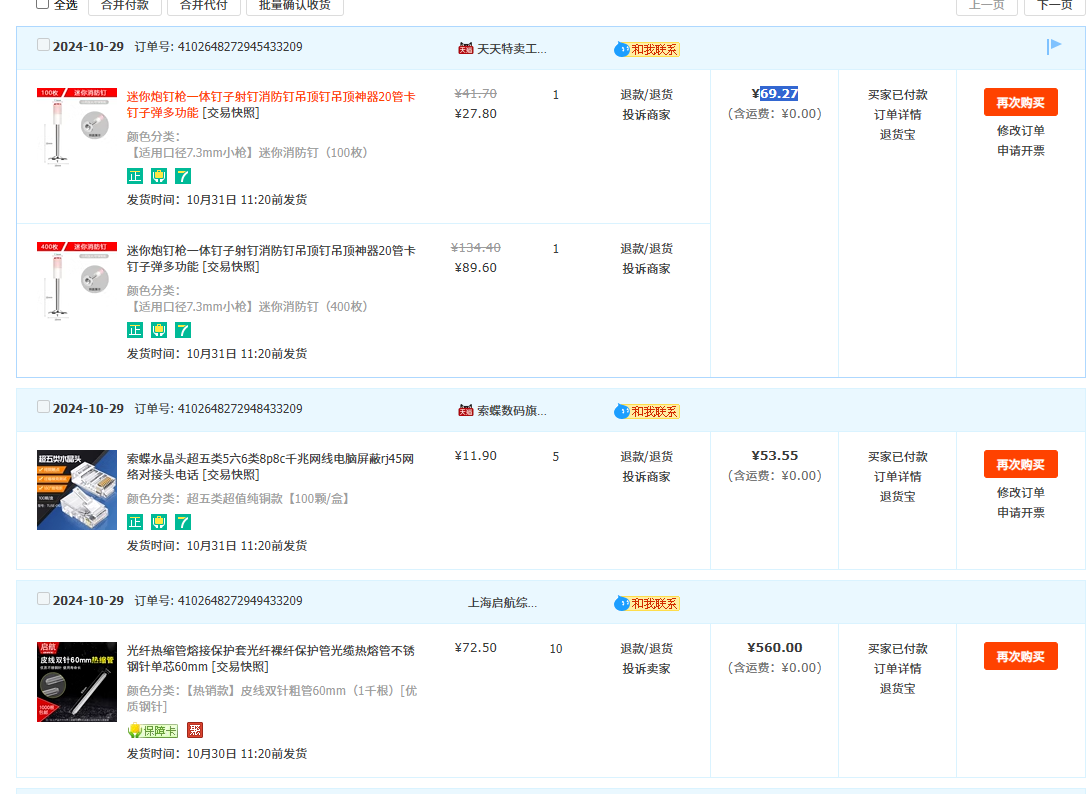This screenshot has height=794, width=1089.
Task: Select checkbox for order ending 949433209
Action: point(43,599)
